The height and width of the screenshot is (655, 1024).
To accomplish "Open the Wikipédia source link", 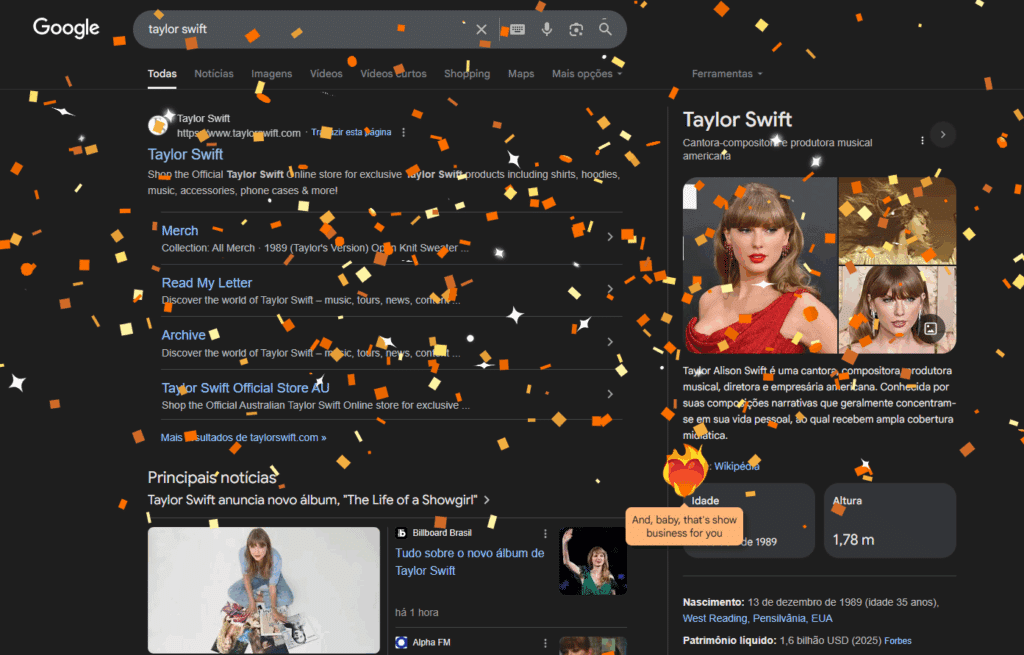I will click(737, 466).
